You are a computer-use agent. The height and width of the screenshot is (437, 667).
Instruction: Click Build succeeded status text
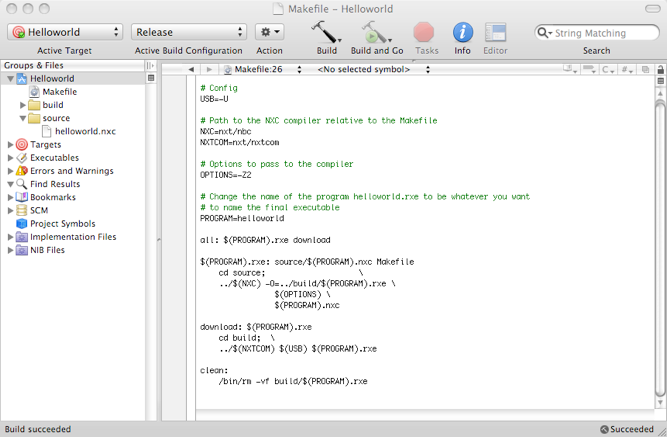tap(38, 429)
